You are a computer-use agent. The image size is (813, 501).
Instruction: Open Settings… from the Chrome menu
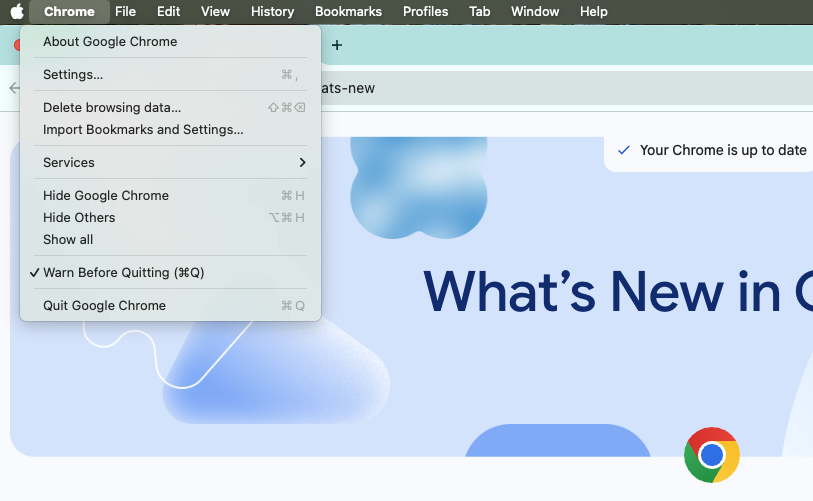pyautogui.click(x=170, y=75)
